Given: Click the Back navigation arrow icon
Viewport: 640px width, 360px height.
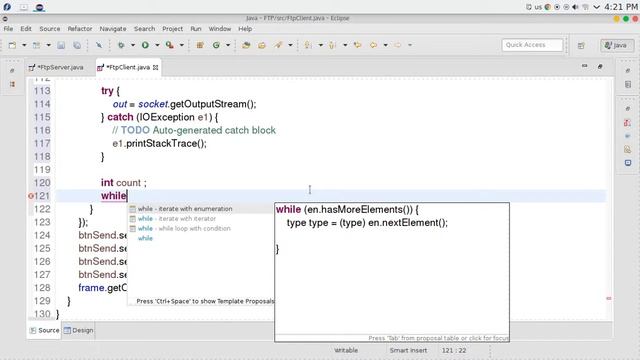Looking at the screenshot, I should click(373, 45).
